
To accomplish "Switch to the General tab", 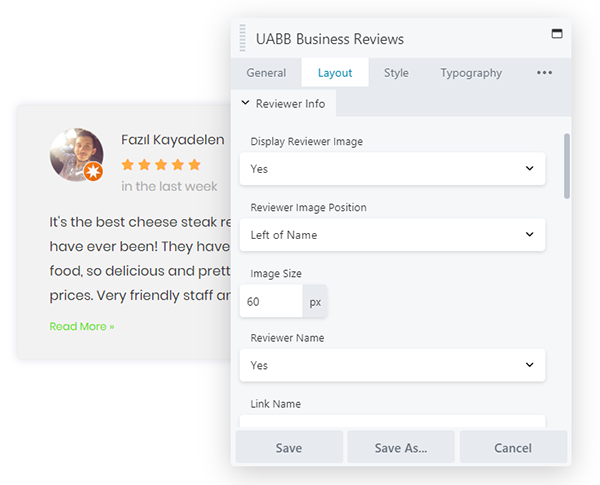I will tap(266, 73).
